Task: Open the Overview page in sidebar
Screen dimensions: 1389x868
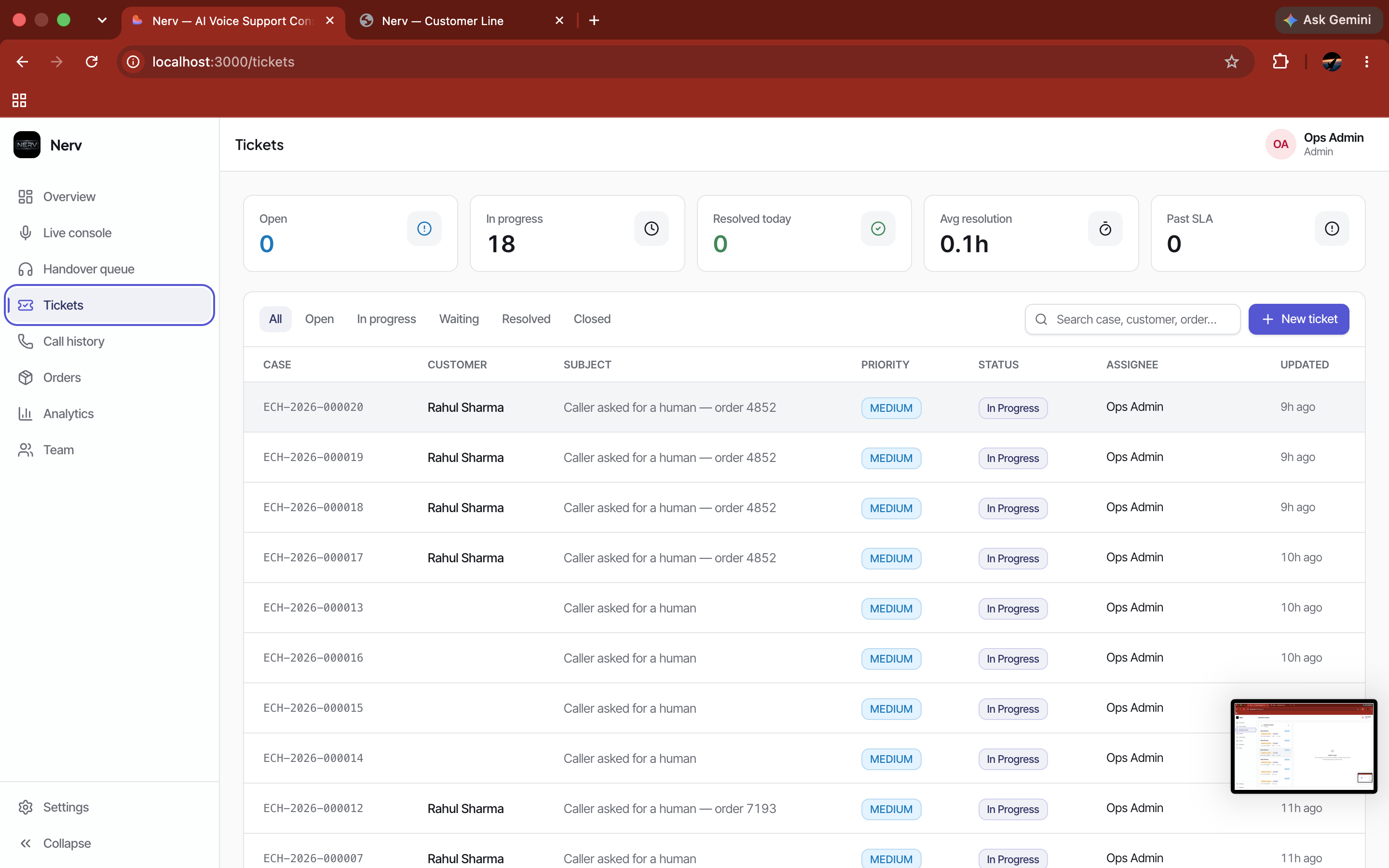Action: (x=109, y=196)
